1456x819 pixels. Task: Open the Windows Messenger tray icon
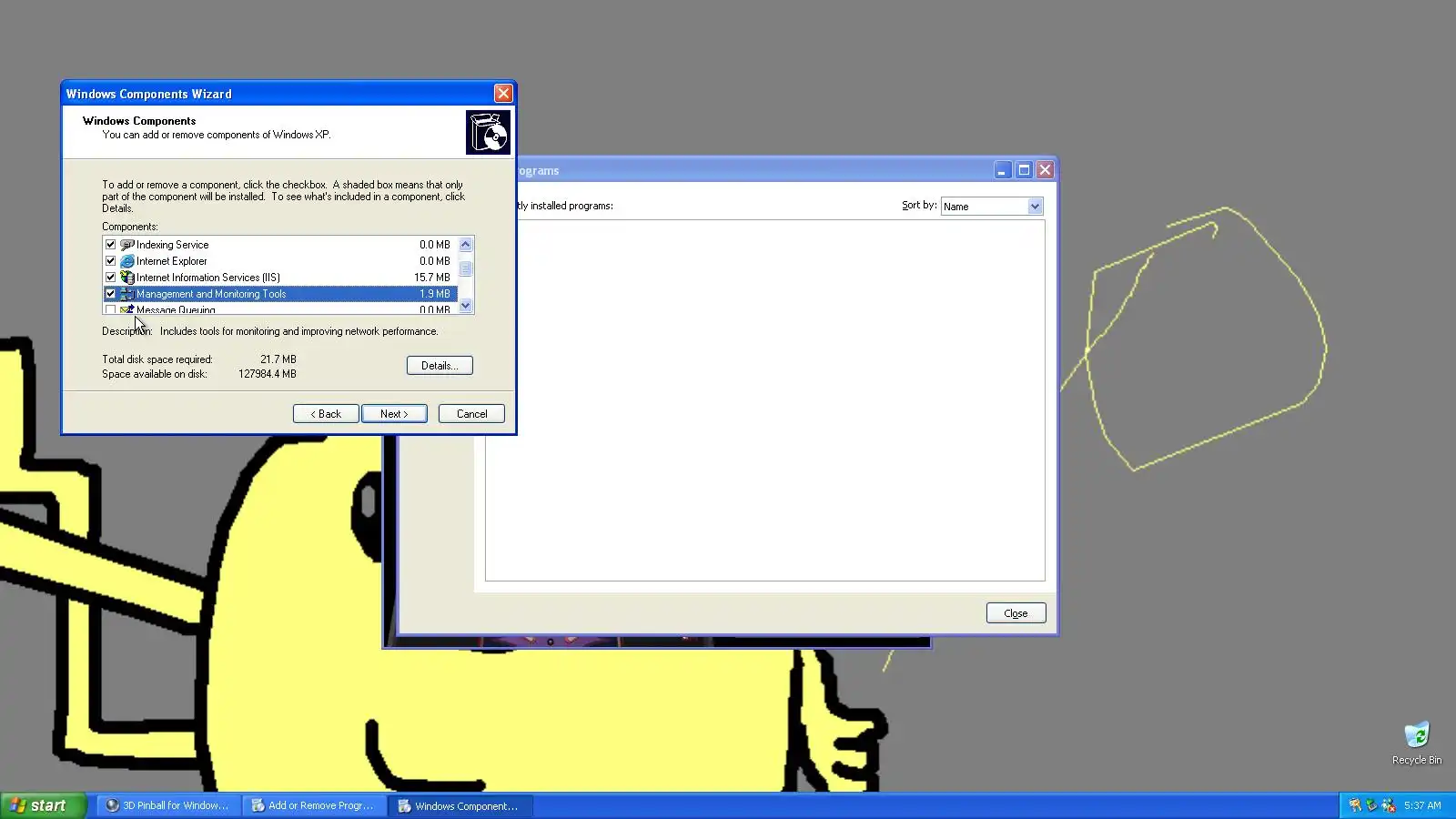point(1388,805)
